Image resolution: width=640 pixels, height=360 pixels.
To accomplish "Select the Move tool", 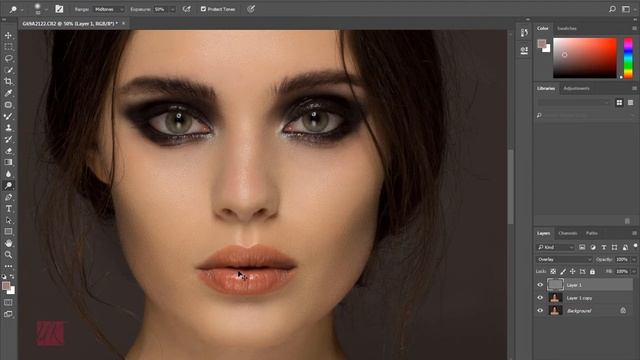I will pyautogui.click(x=8, y=36).
